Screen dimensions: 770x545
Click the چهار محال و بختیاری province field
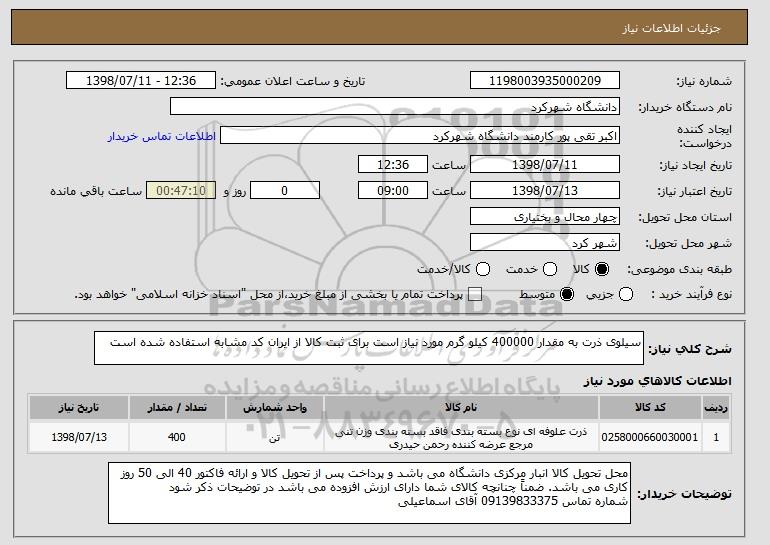[x=545, y=217]
